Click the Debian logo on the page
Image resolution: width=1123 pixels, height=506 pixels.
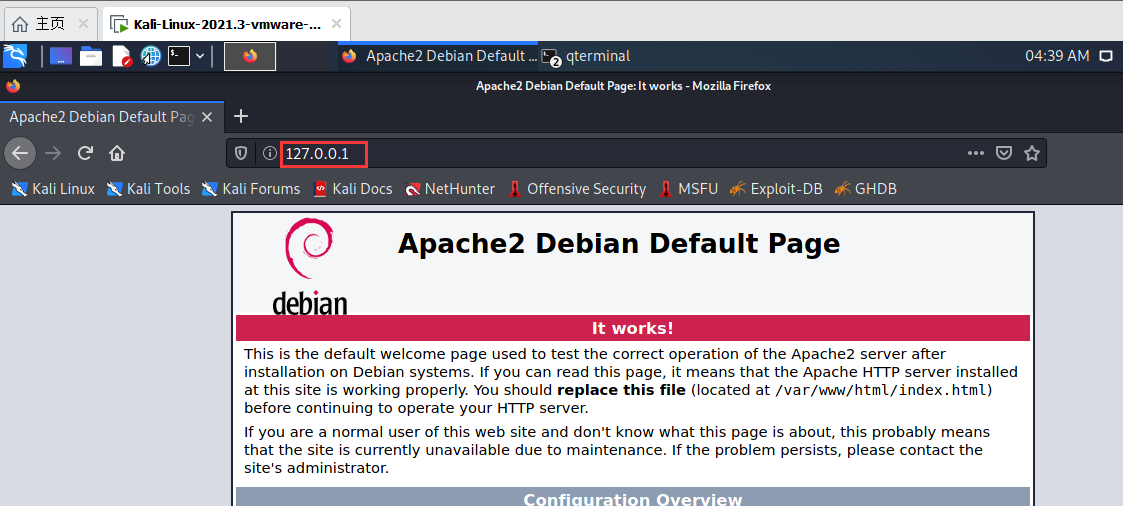pos(309,267)
